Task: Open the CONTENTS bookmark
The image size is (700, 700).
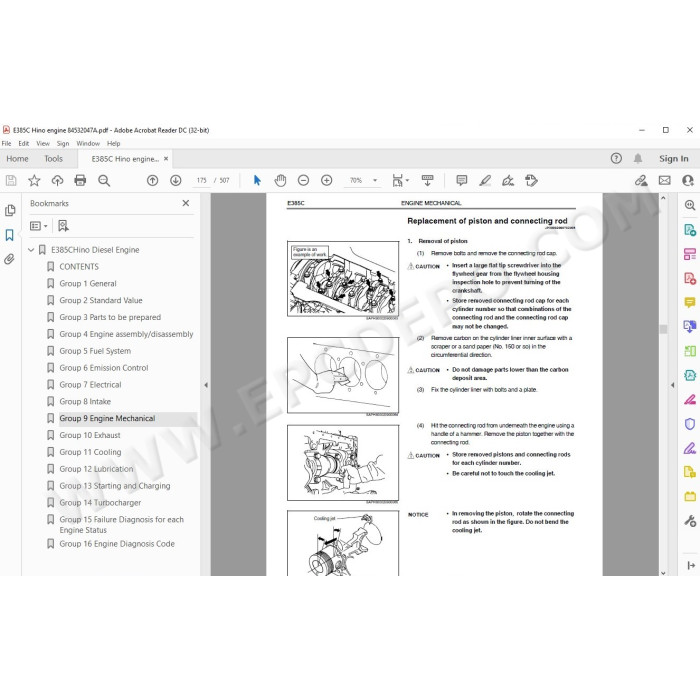Action: [x=79, y=267]
